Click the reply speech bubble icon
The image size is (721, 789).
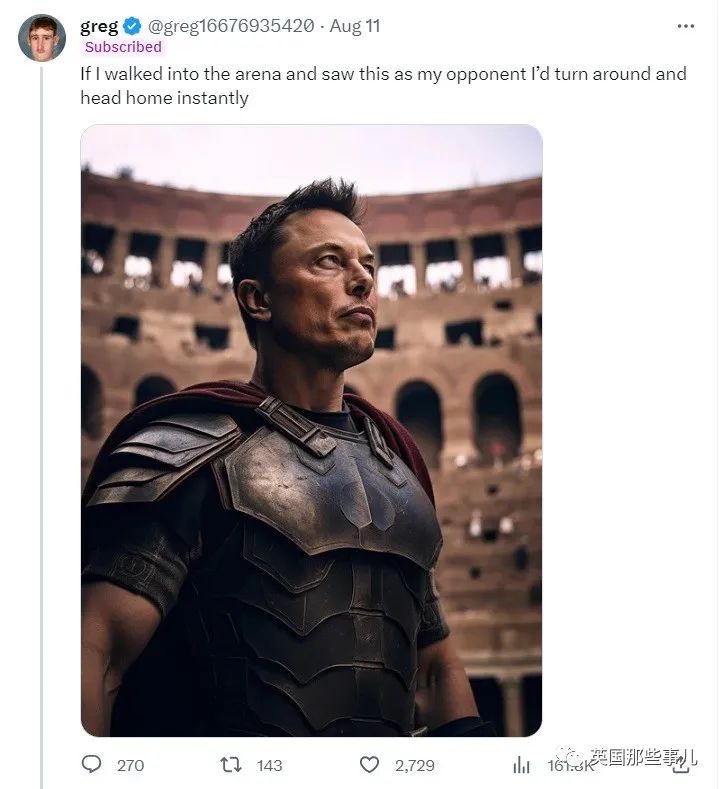92,764
